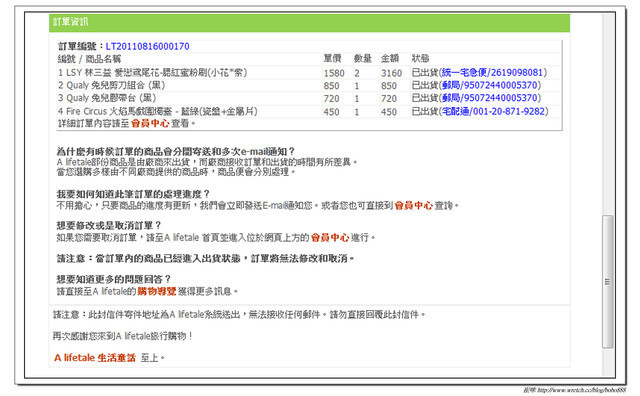Click the vertical scrollbar thumb

tap(608, 282)
